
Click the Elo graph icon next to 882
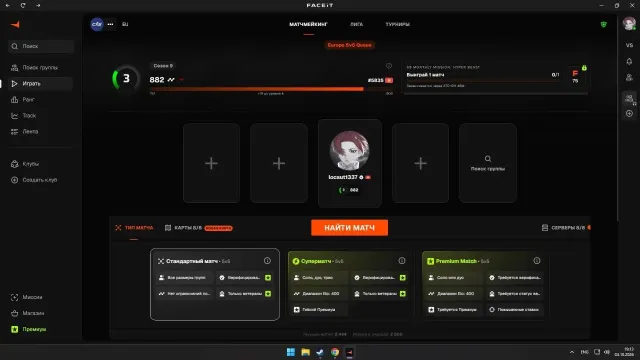coord(171,80)
